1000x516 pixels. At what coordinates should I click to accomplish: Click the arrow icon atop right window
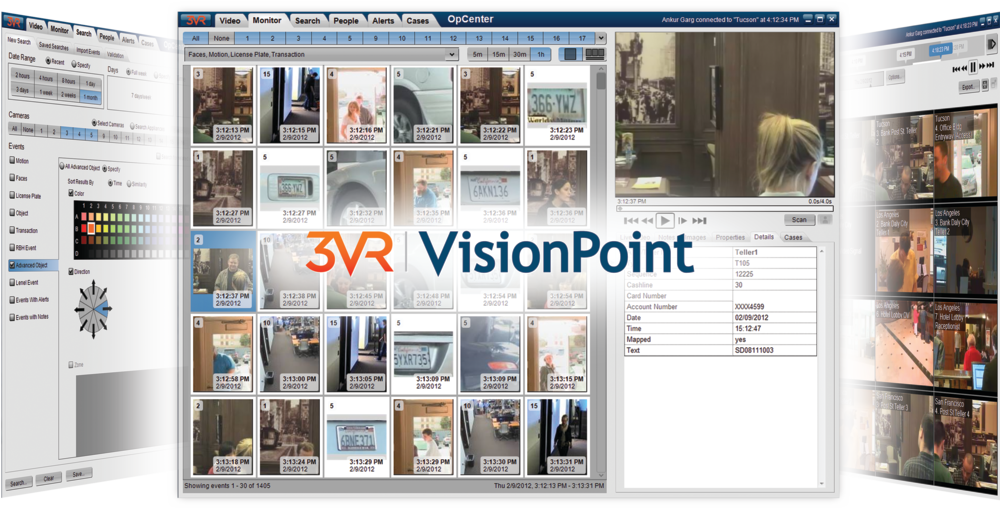[992, 43]
